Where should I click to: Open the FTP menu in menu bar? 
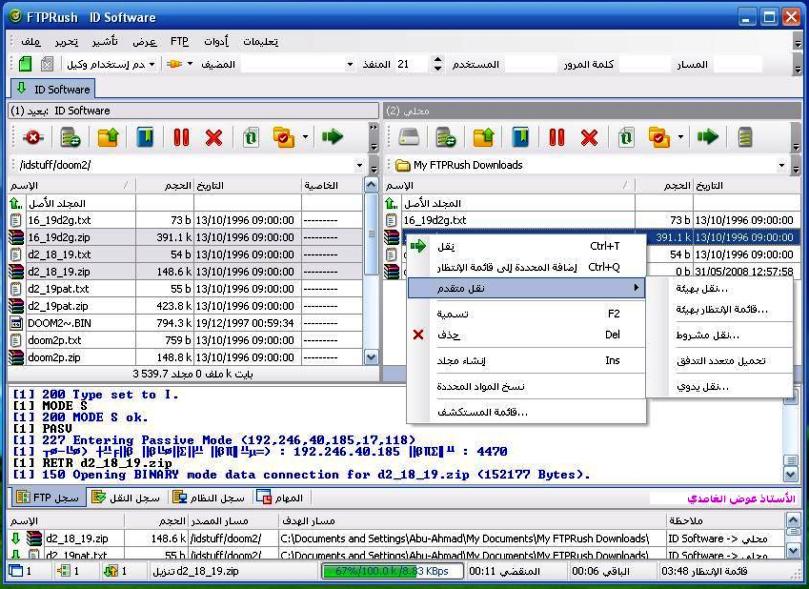coord(179,41)
